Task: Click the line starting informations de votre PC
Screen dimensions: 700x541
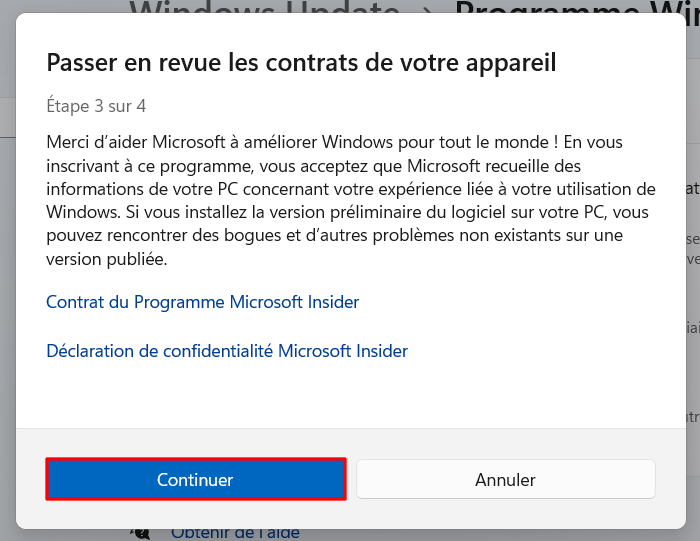Action: point(351,189)
